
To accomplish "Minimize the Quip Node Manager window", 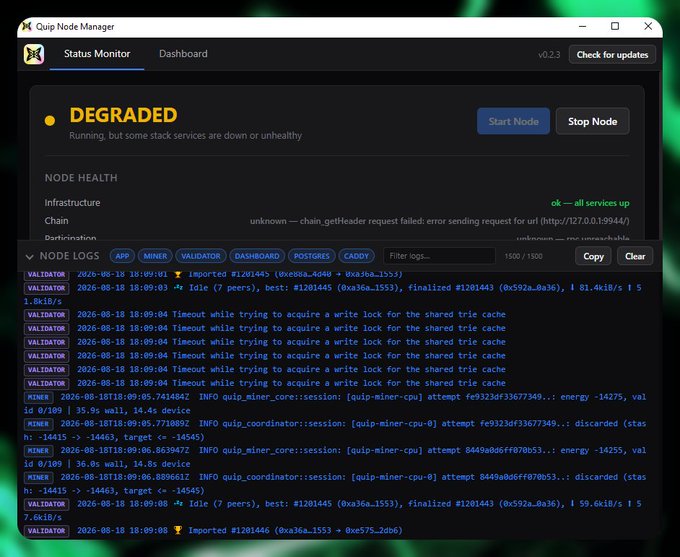I will pyautogui.click(x=582, y=26).
